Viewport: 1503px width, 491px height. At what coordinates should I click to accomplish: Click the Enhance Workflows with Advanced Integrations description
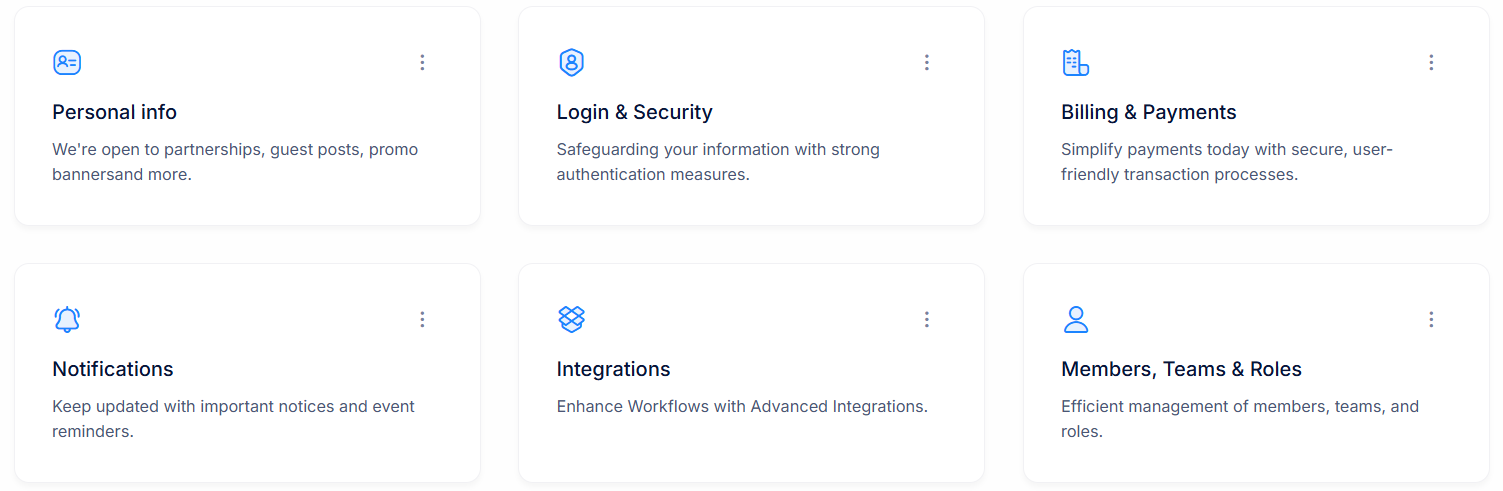pos(742,406)
